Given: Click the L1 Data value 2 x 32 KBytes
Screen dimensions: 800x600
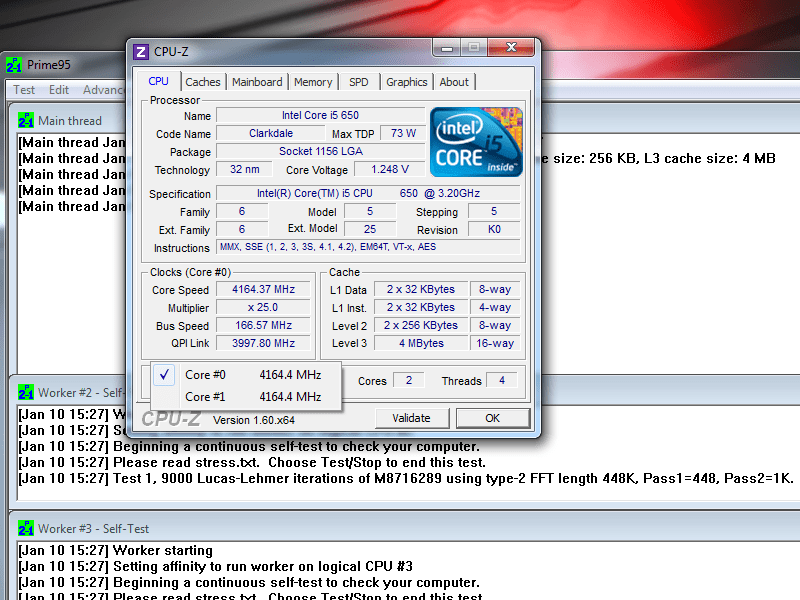Looking at the screenshot, I should tap(421, 289).
